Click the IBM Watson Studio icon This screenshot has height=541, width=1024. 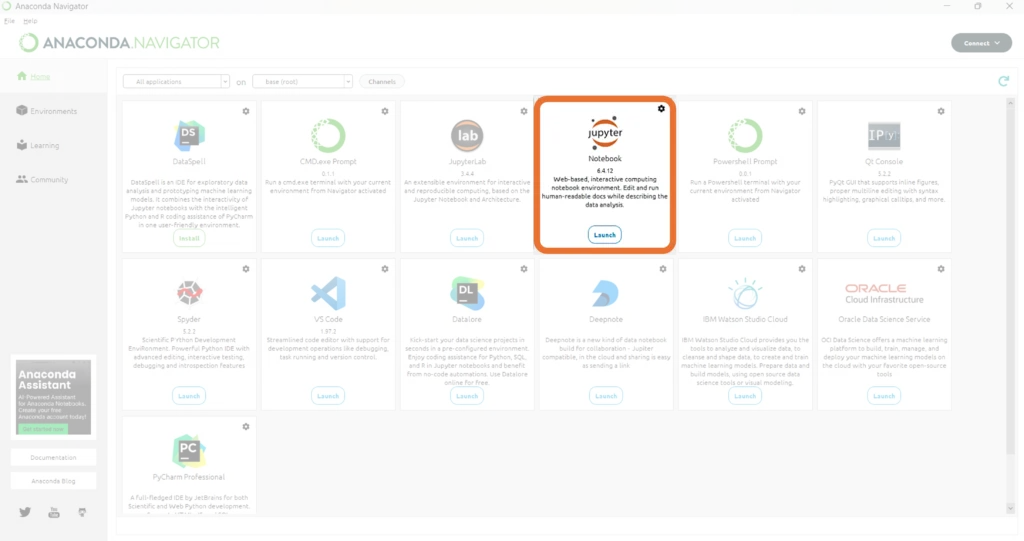coord(745,293)
